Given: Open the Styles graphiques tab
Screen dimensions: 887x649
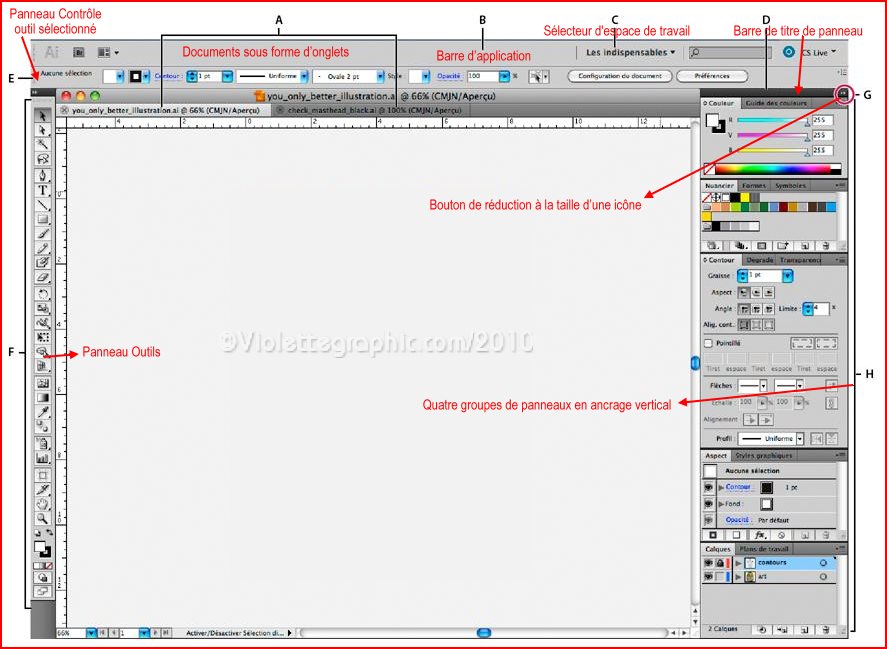Looking at the screenshot, I should pos(763,455).
